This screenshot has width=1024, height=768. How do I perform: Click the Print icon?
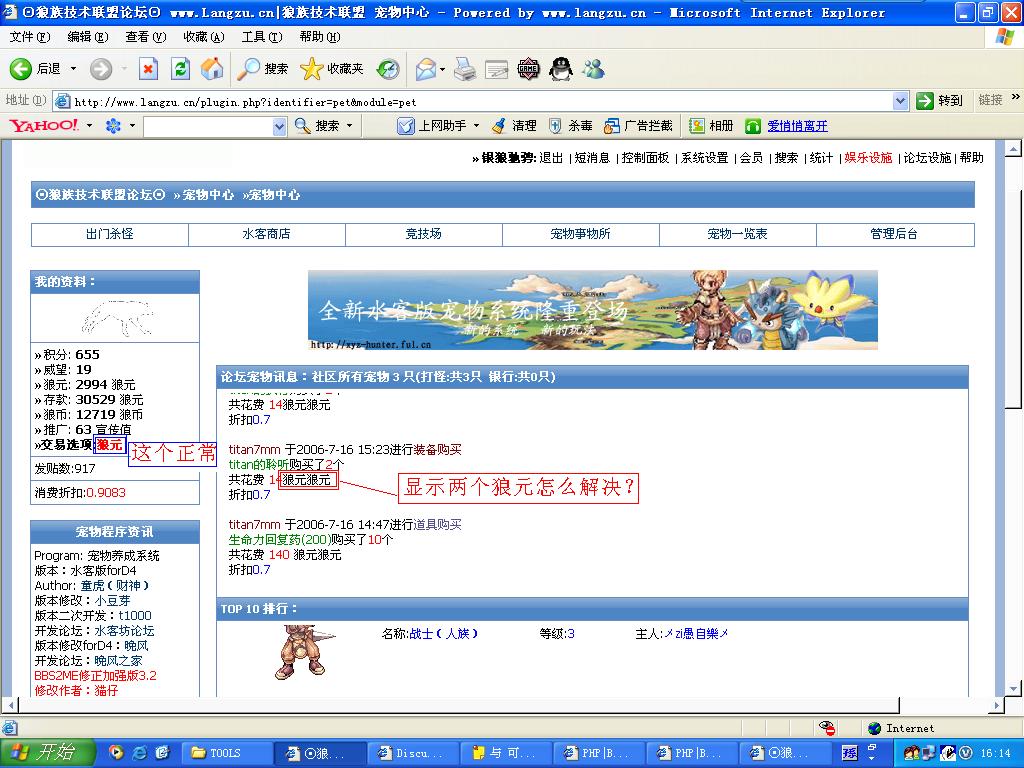pyautogui.click(x=465, y=69)
